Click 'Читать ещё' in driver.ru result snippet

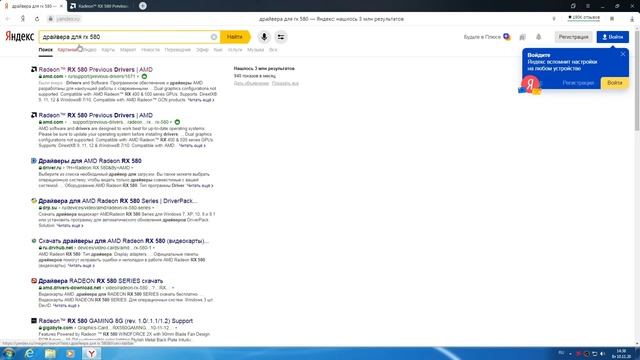coord(200,185)
